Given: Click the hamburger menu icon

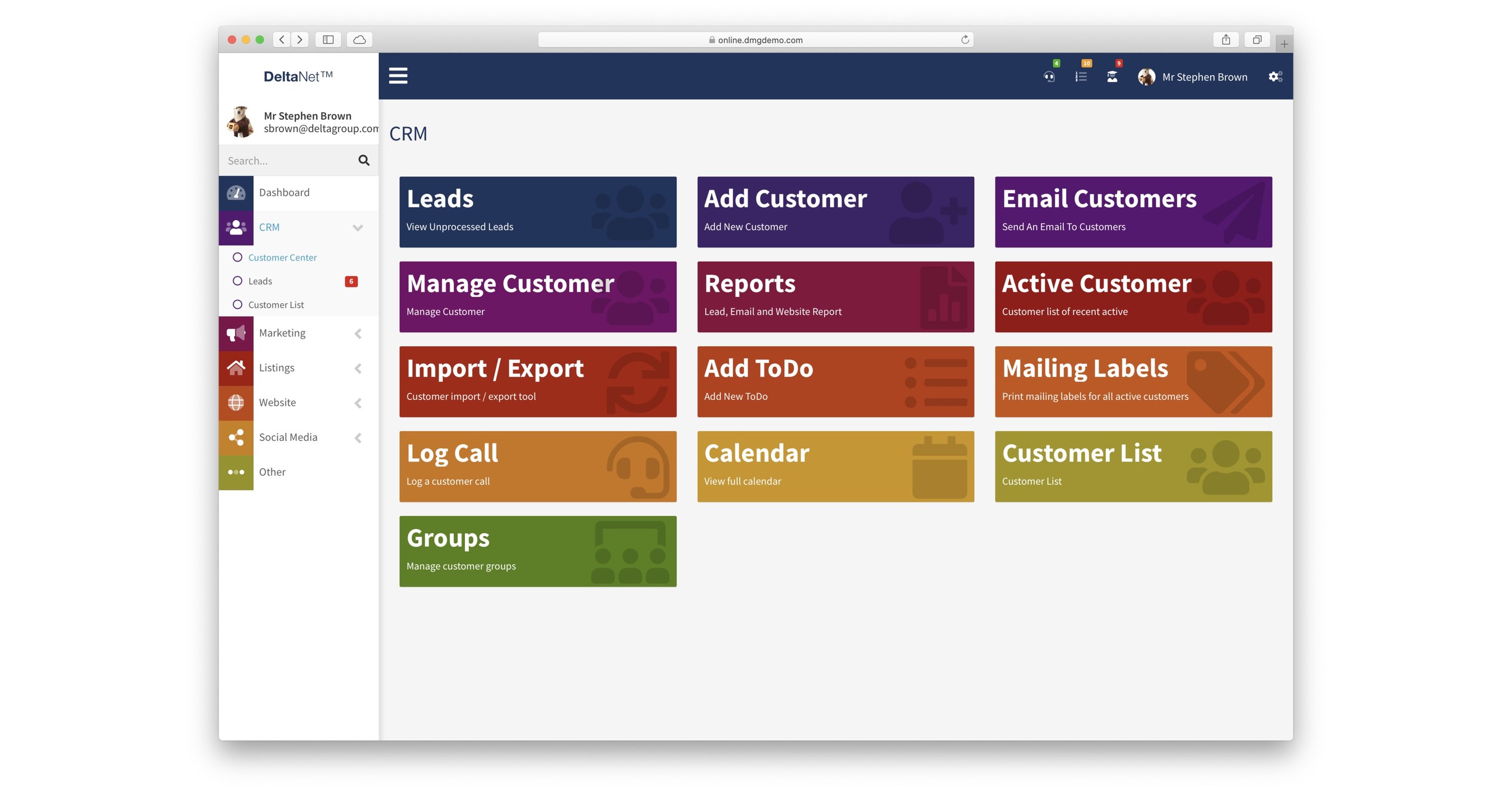Looking at the screenshot, I should point(398,76).
